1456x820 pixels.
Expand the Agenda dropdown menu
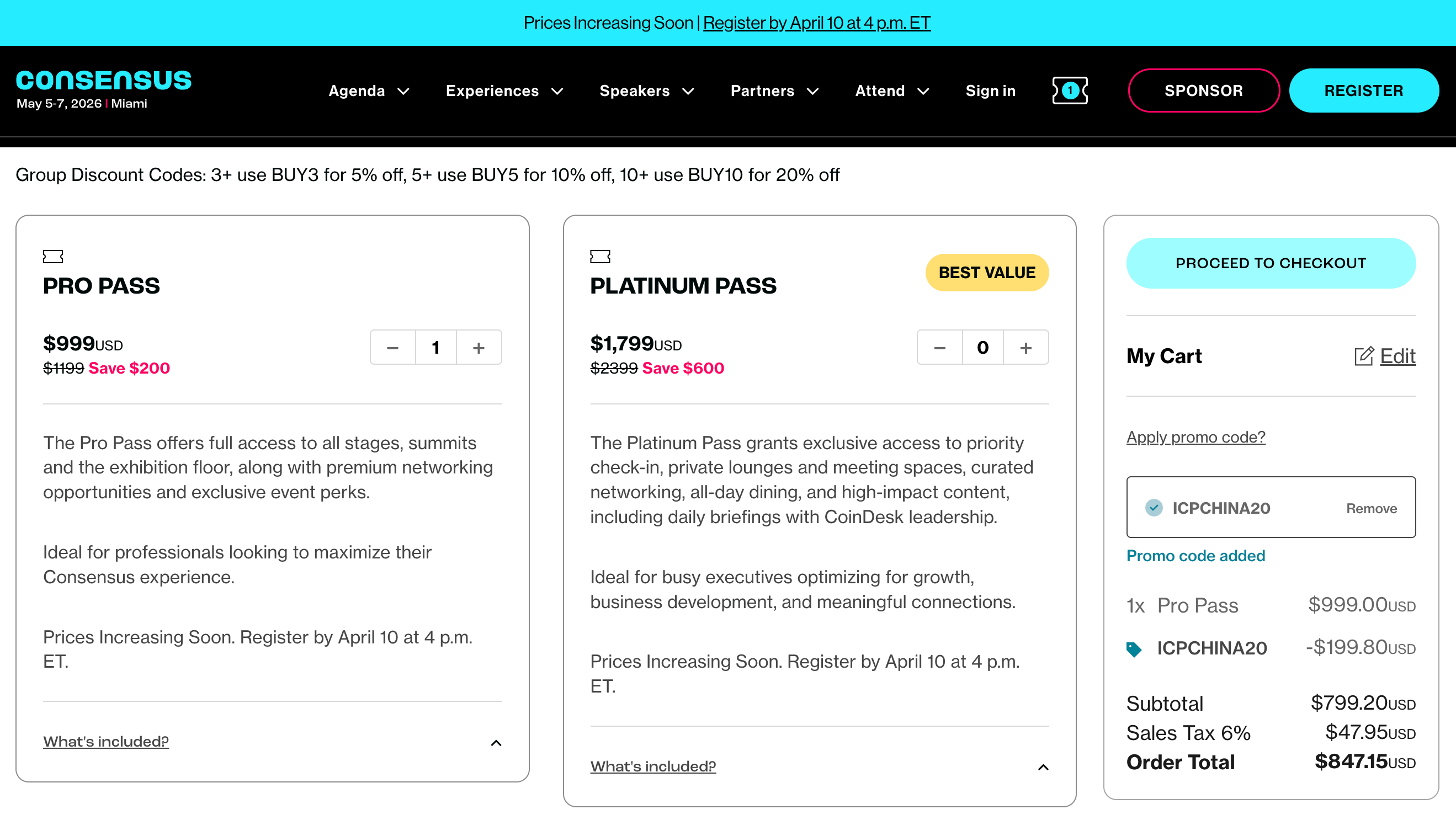(369, 91)
